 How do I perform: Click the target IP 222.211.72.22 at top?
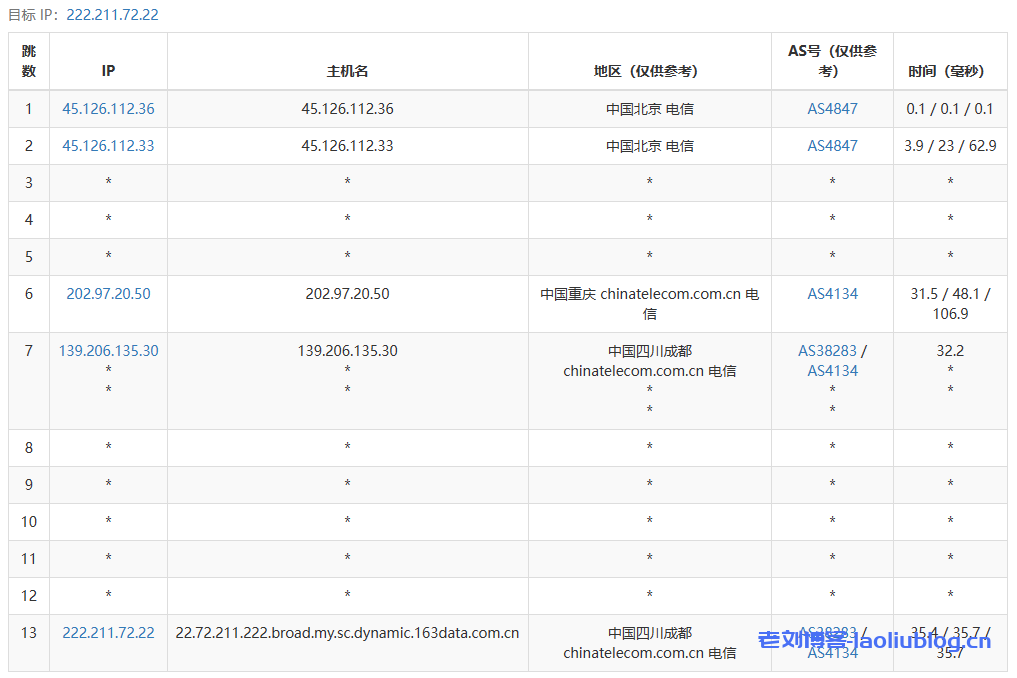112,15
